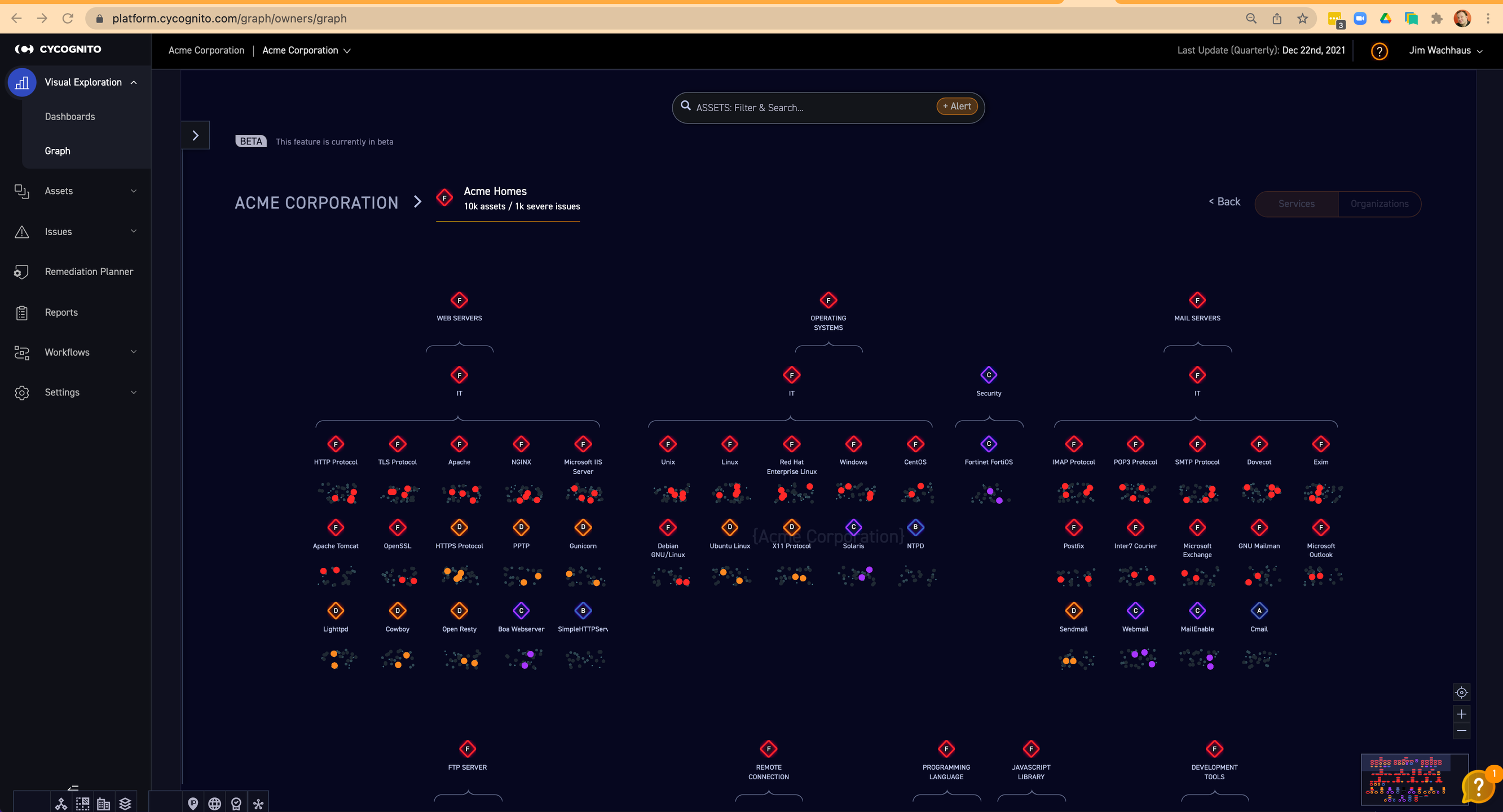Open the Reports menu item
Screen dimensions: 1503x812
(x=61, y=312)
